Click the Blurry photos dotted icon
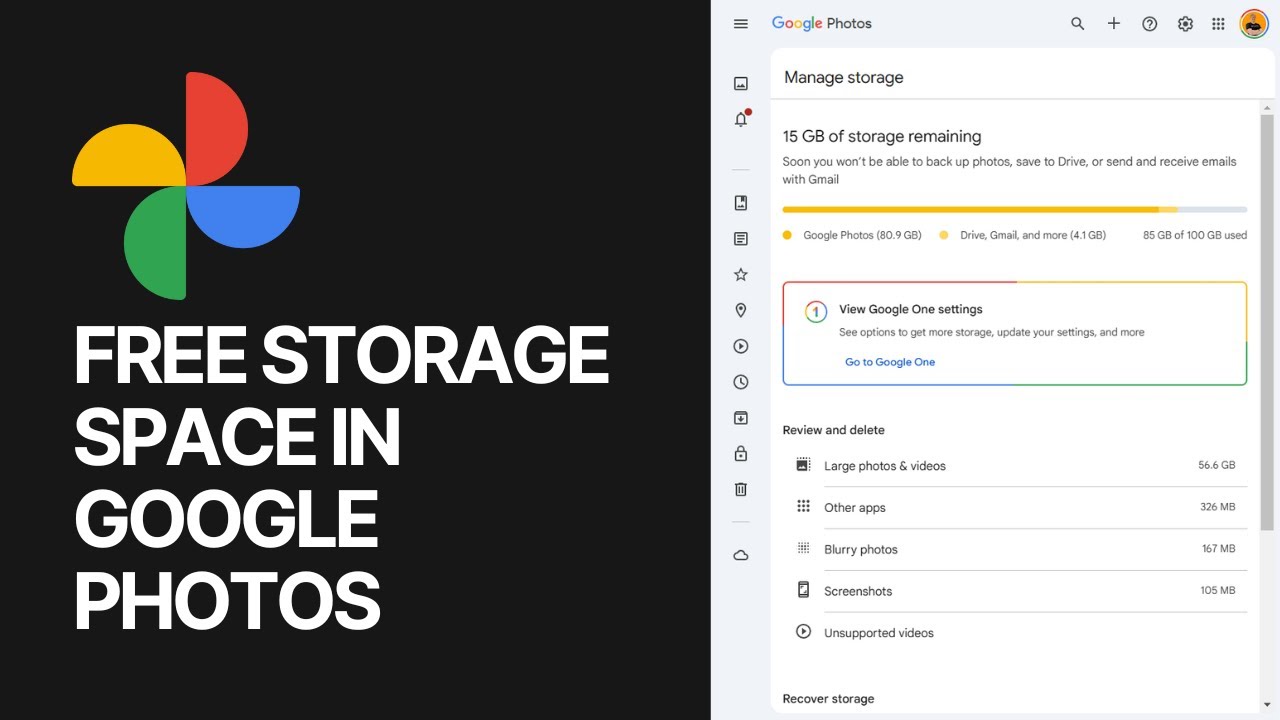The height and width of the screenshot is (720, 1280). [x=803, y=548]
